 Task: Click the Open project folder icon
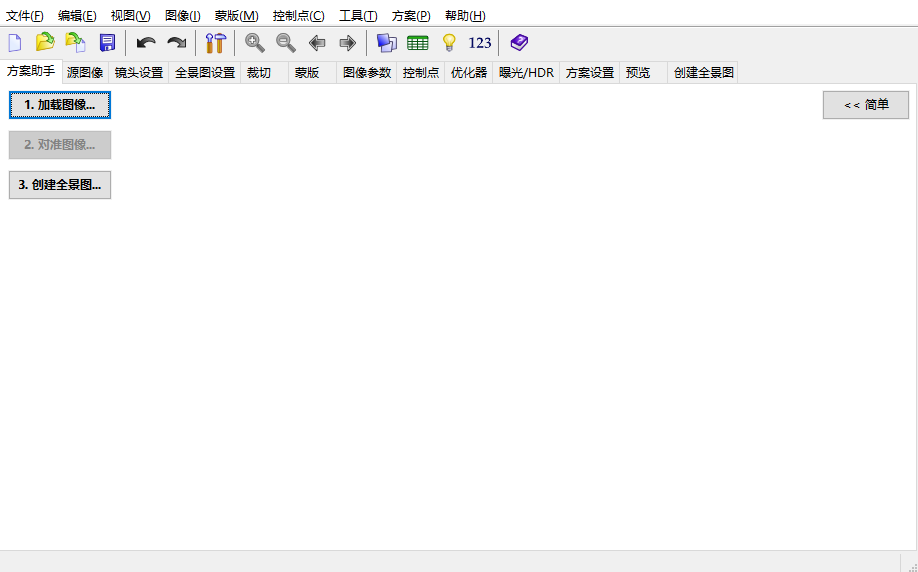(45, 42)
